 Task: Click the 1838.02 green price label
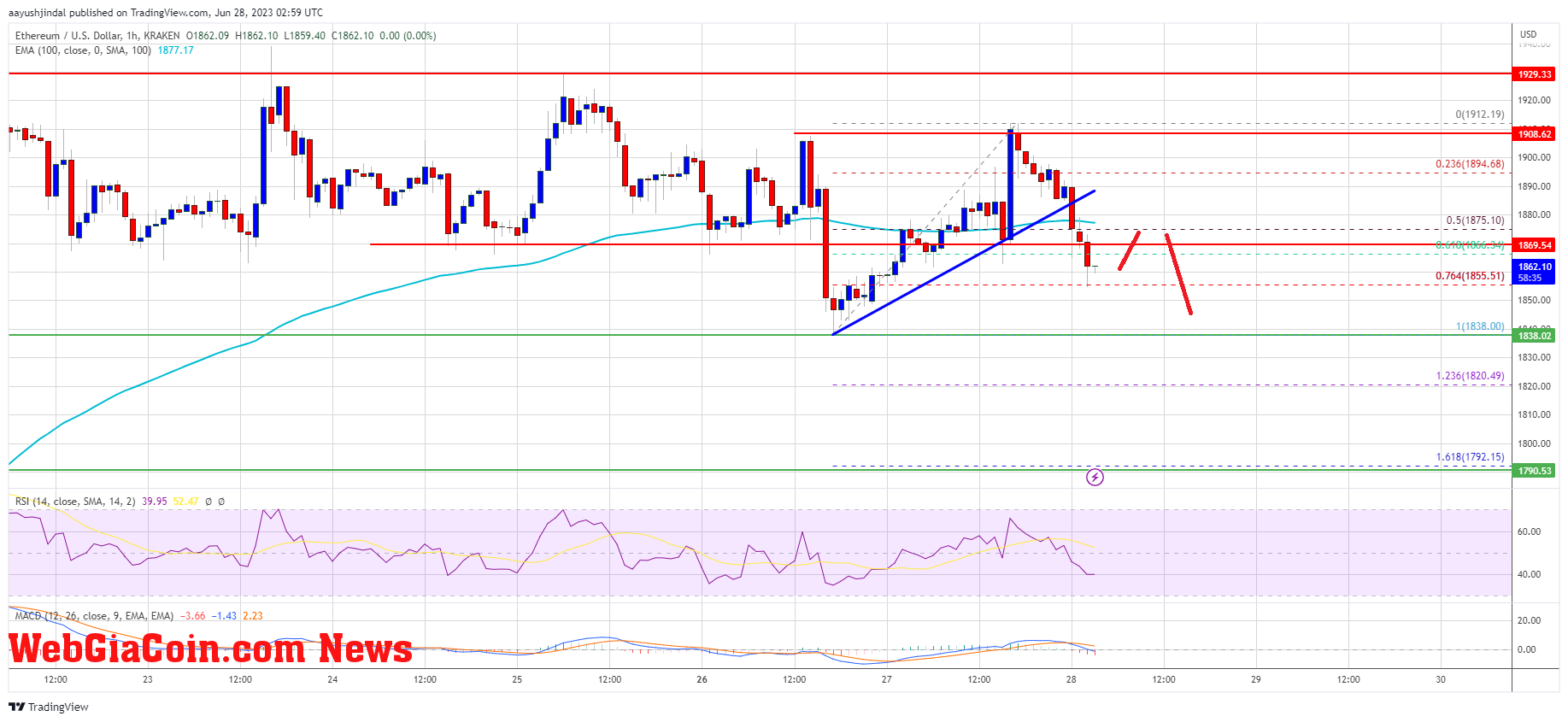point(1534,336)
